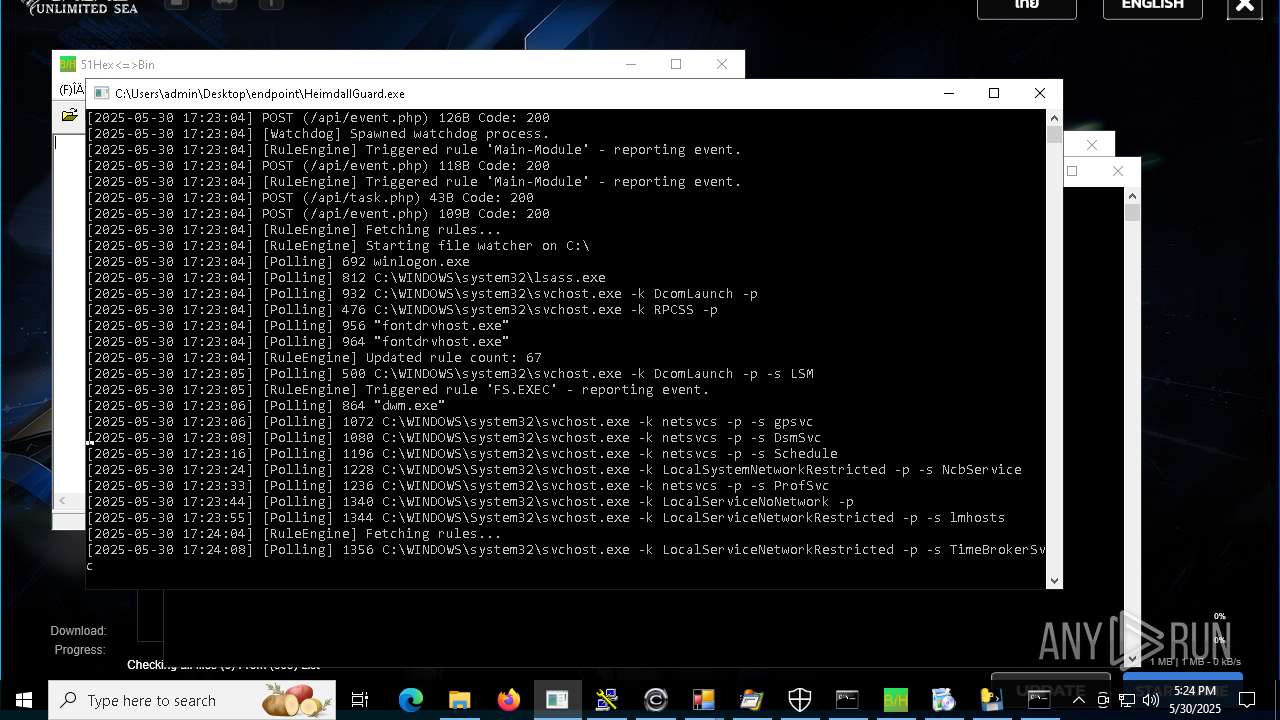Viewport: 1280px width, 720px height.
Task: Click the '864 dwm.exe' polling line
Action: [266, 406]
